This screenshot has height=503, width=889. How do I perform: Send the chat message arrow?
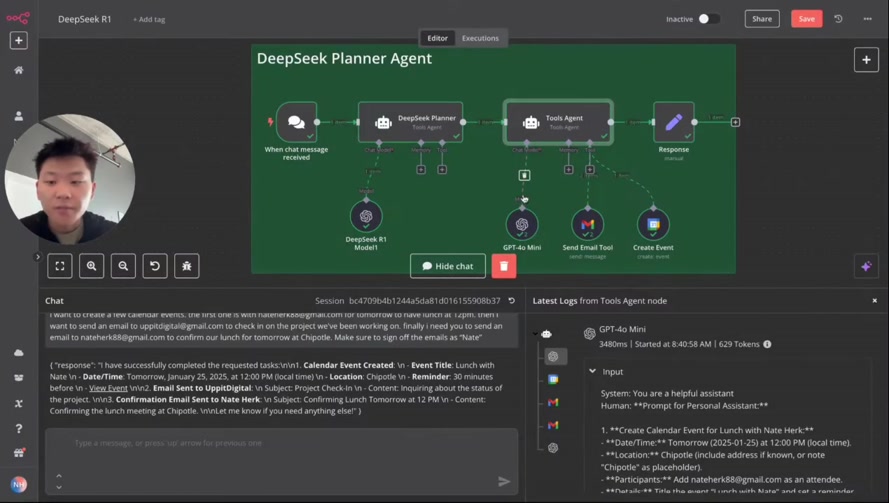click(504, 481)
